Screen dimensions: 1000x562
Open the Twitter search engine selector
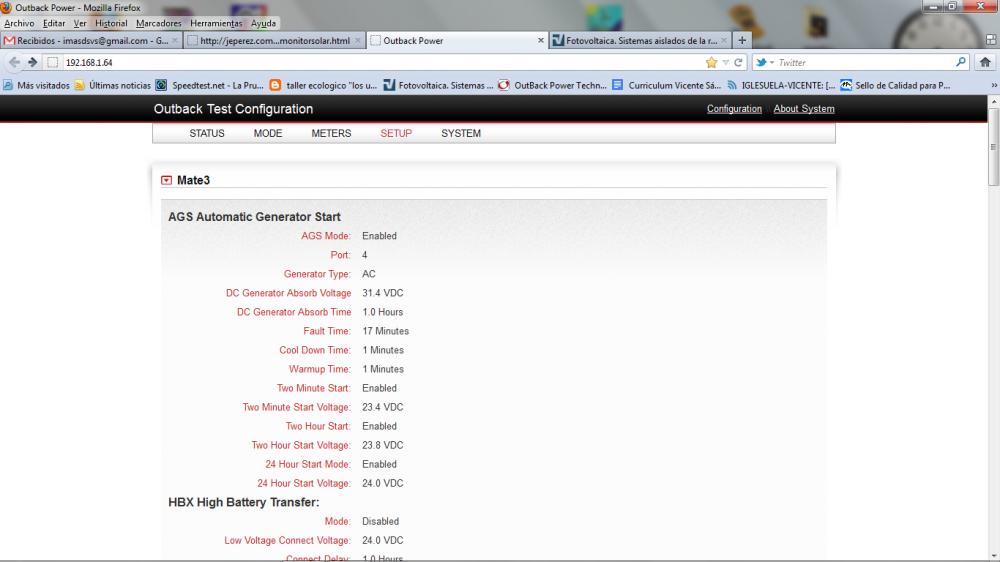(765, 63)
